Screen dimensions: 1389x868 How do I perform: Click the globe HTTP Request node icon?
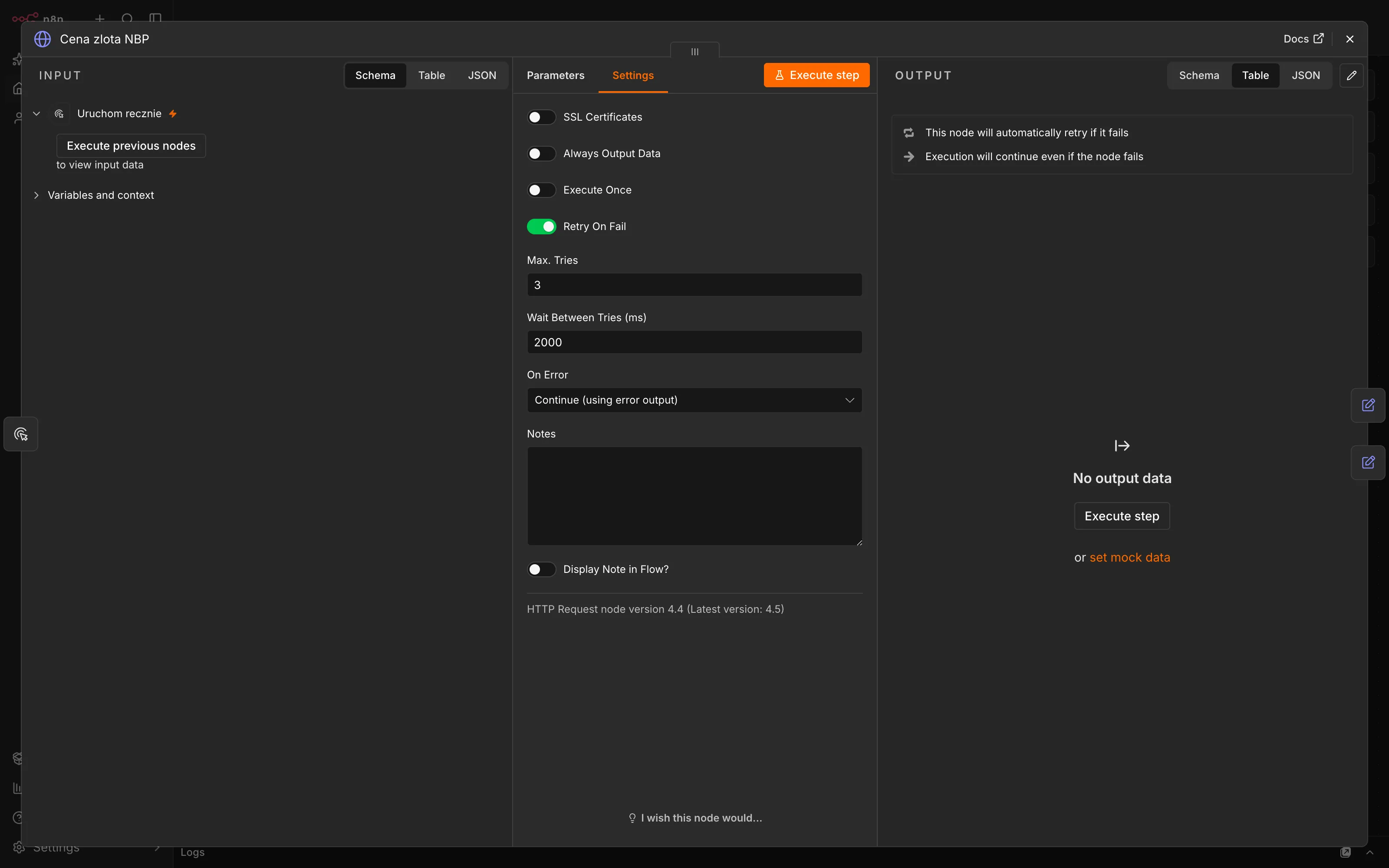43,39
